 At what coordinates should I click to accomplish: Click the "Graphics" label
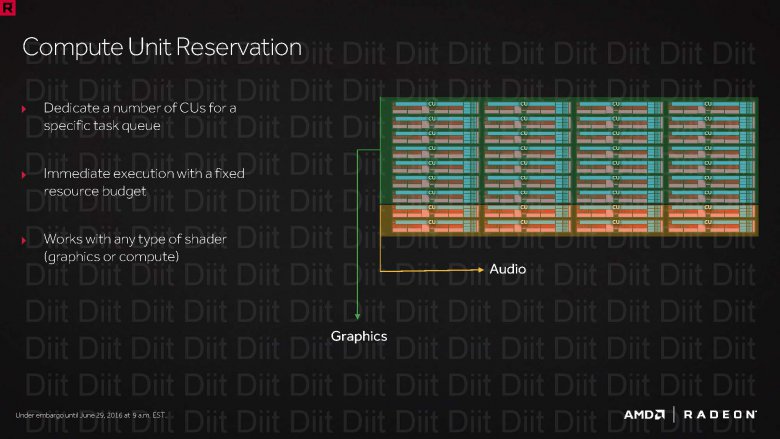[x=358, y=337]
